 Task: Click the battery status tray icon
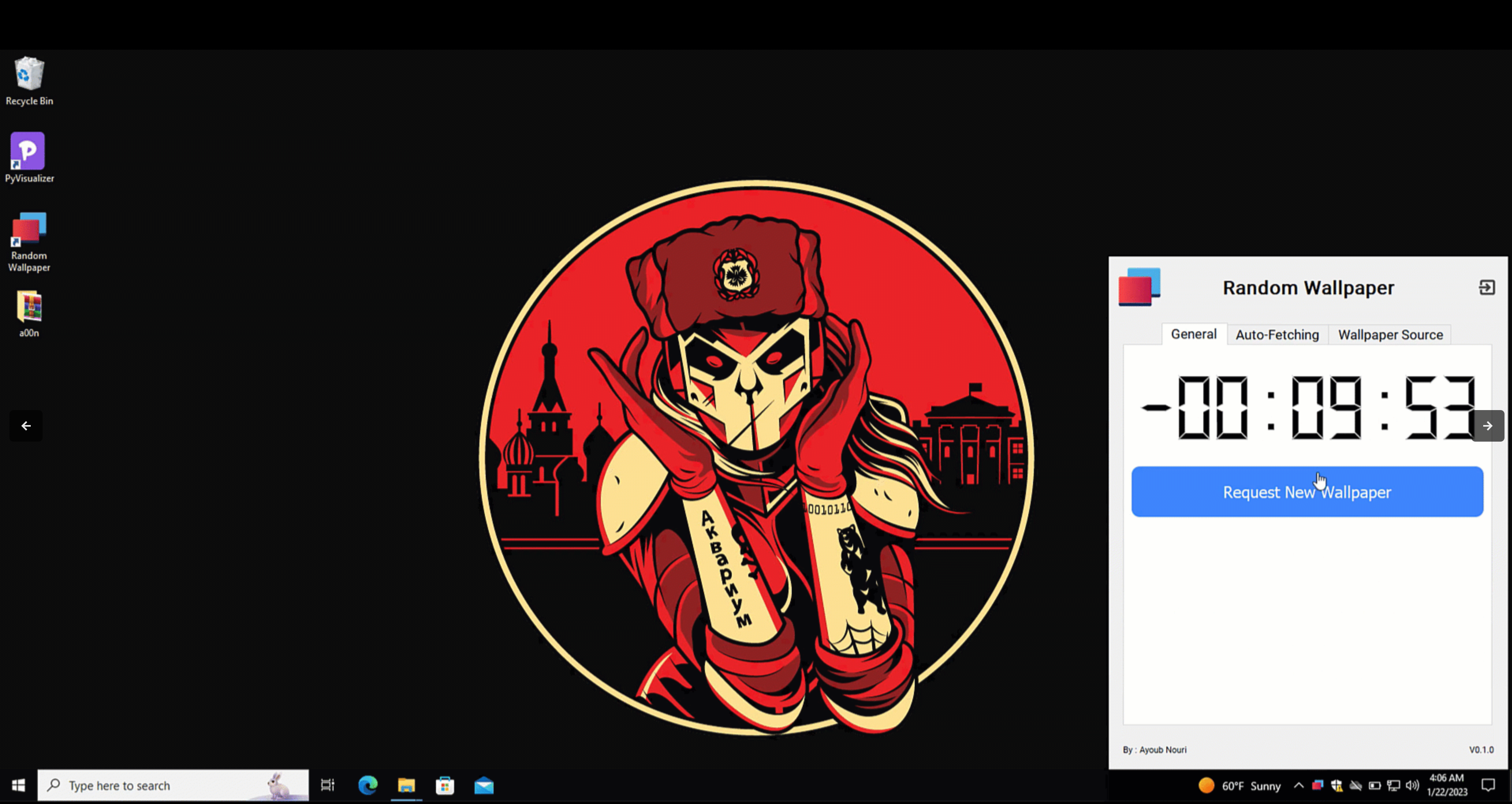1375,785
